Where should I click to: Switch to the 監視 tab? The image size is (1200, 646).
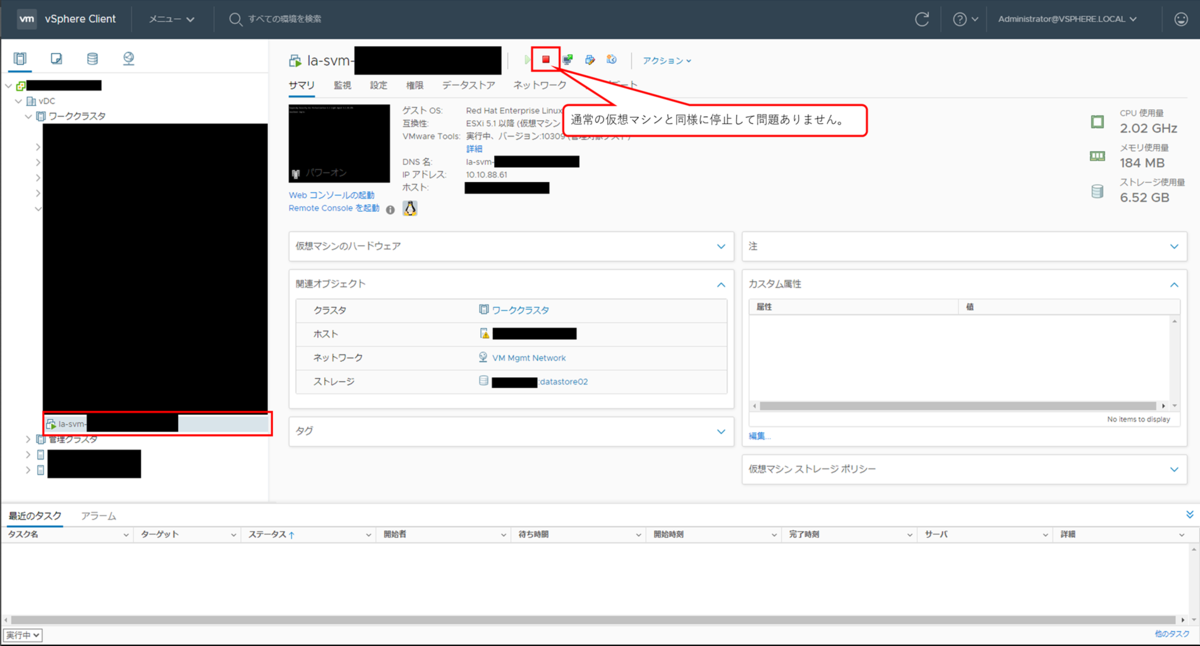point(340,85)
